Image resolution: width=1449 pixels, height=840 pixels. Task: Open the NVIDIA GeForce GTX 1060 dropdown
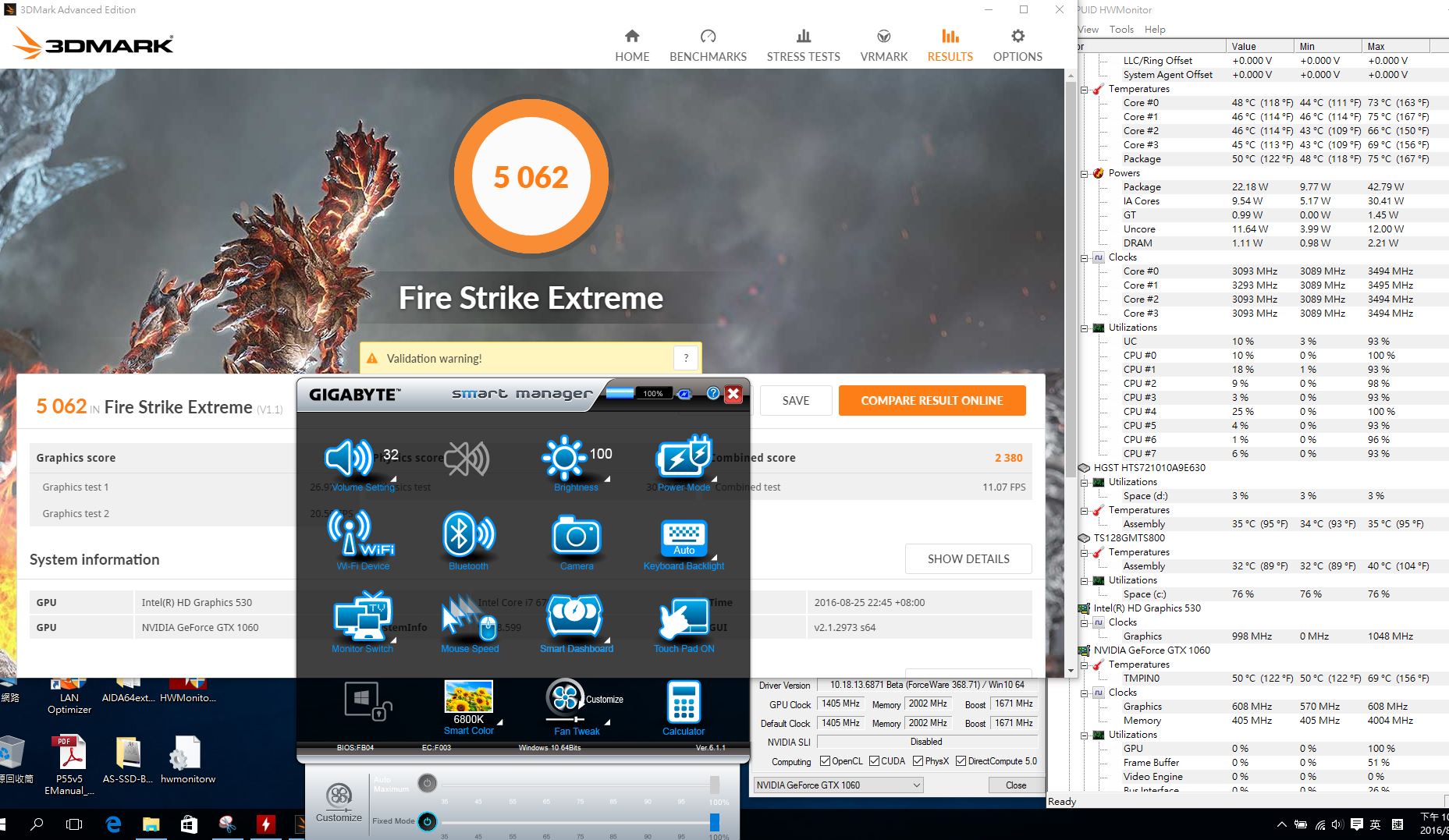839,785
